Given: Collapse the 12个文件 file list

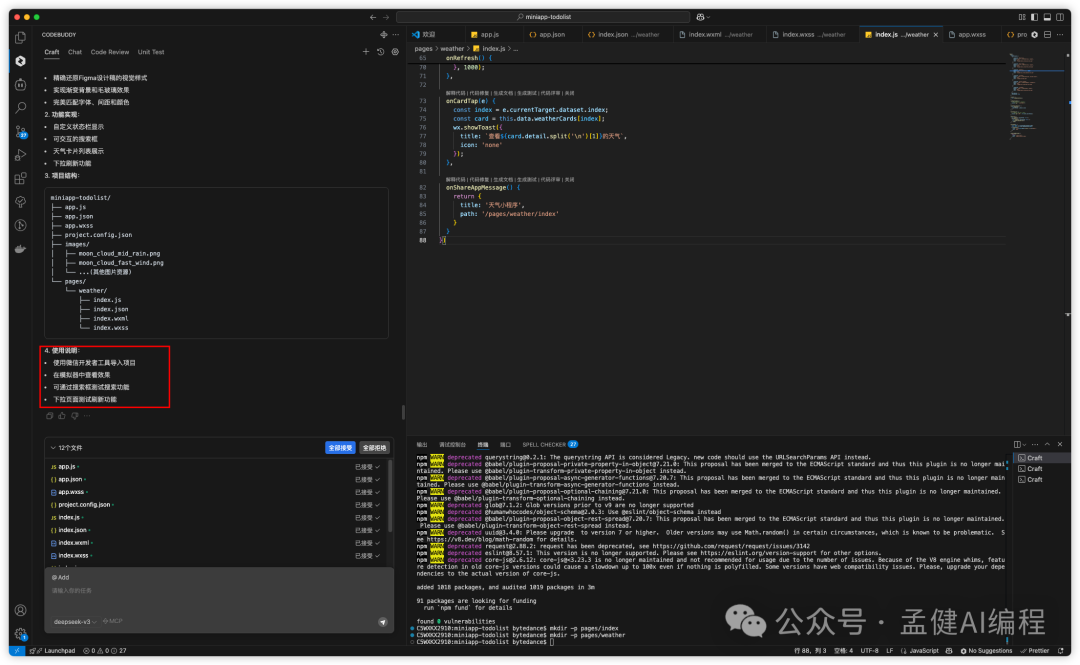Looking at the screenshot, I should [x=53, y=448].
